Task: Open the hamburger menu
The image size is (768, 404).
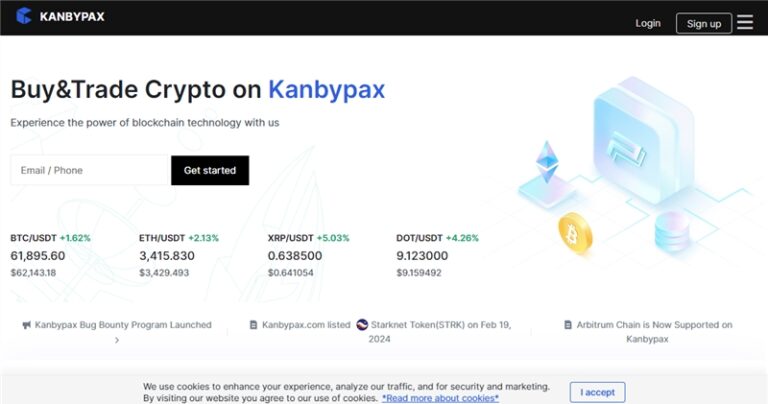Action: coord(745,22)
